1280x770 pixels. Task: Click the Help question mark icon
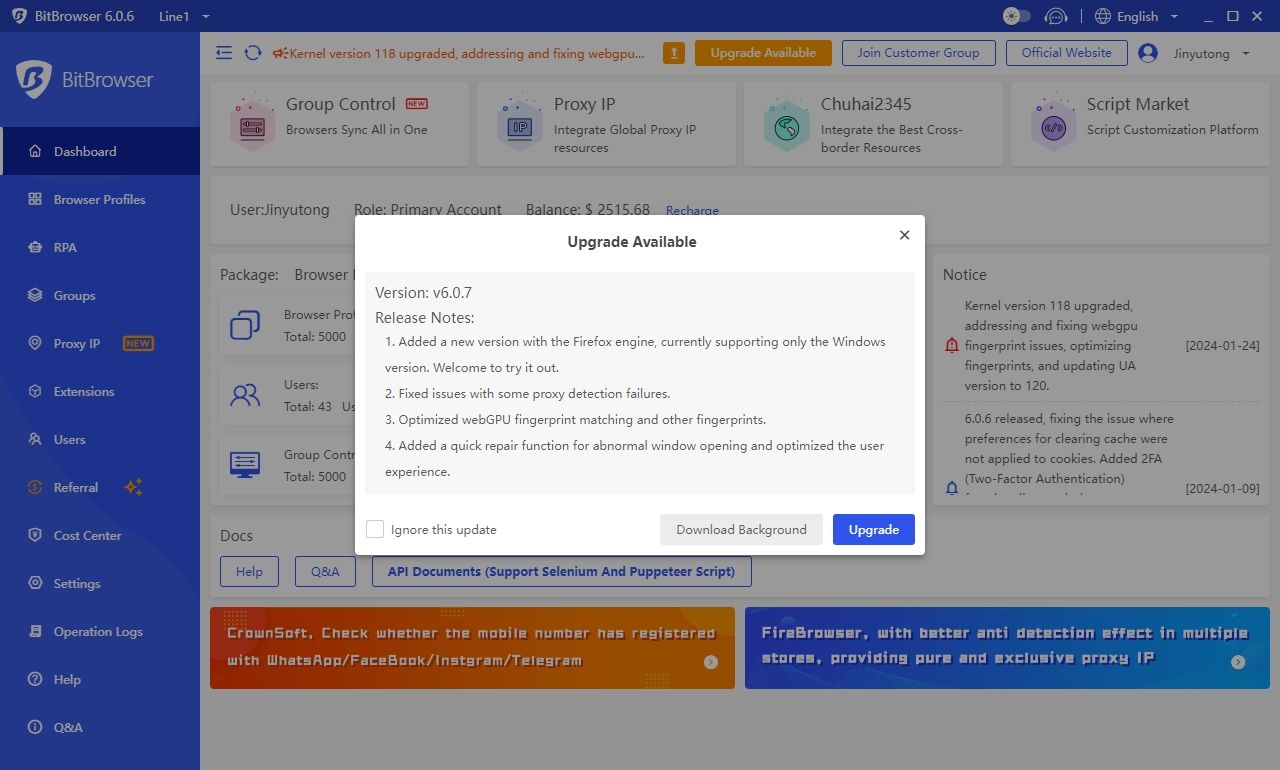pyautogui.click(x=35, y=679)
